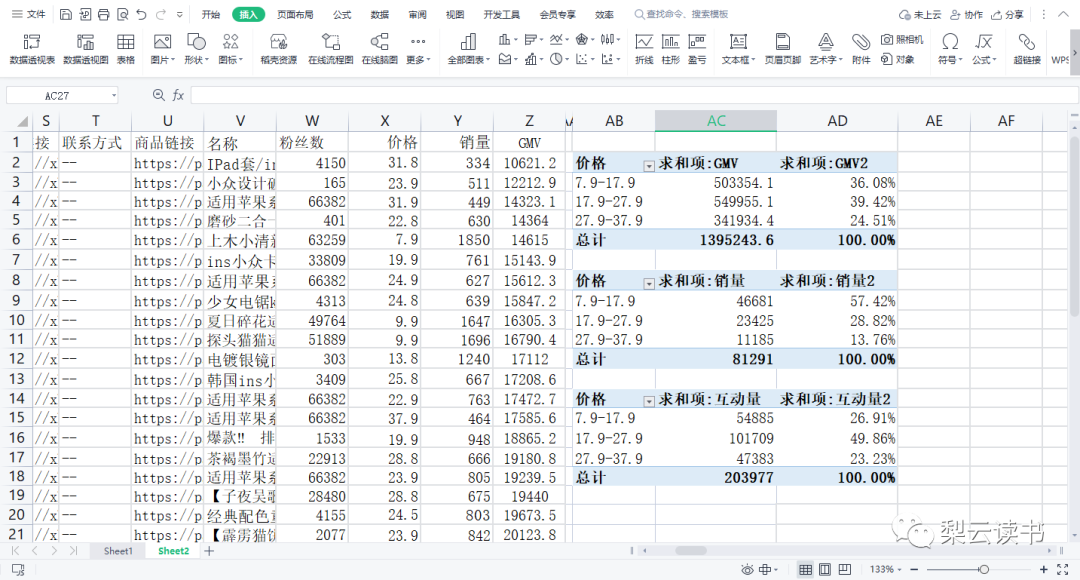Insert a PivotTable (数据透视表)

[32, 49]
